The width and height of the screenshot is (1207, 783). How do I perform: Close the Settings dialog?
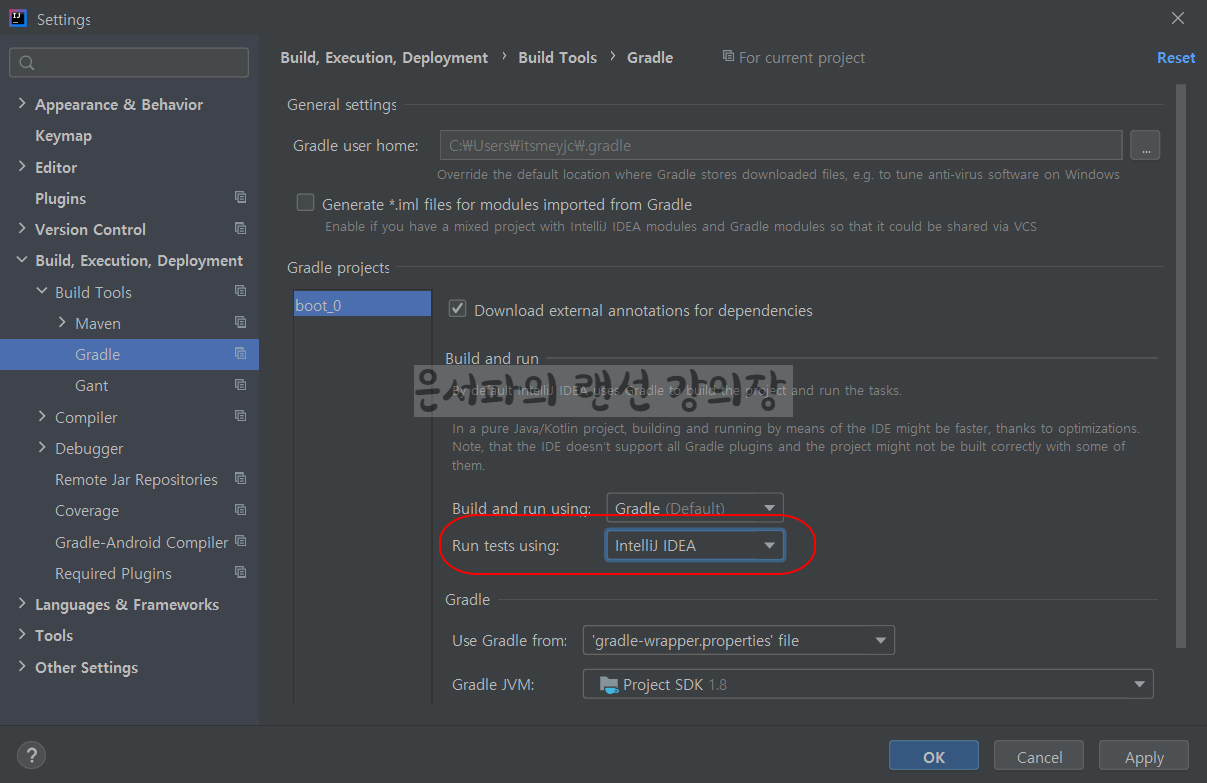pos(1179,18)
